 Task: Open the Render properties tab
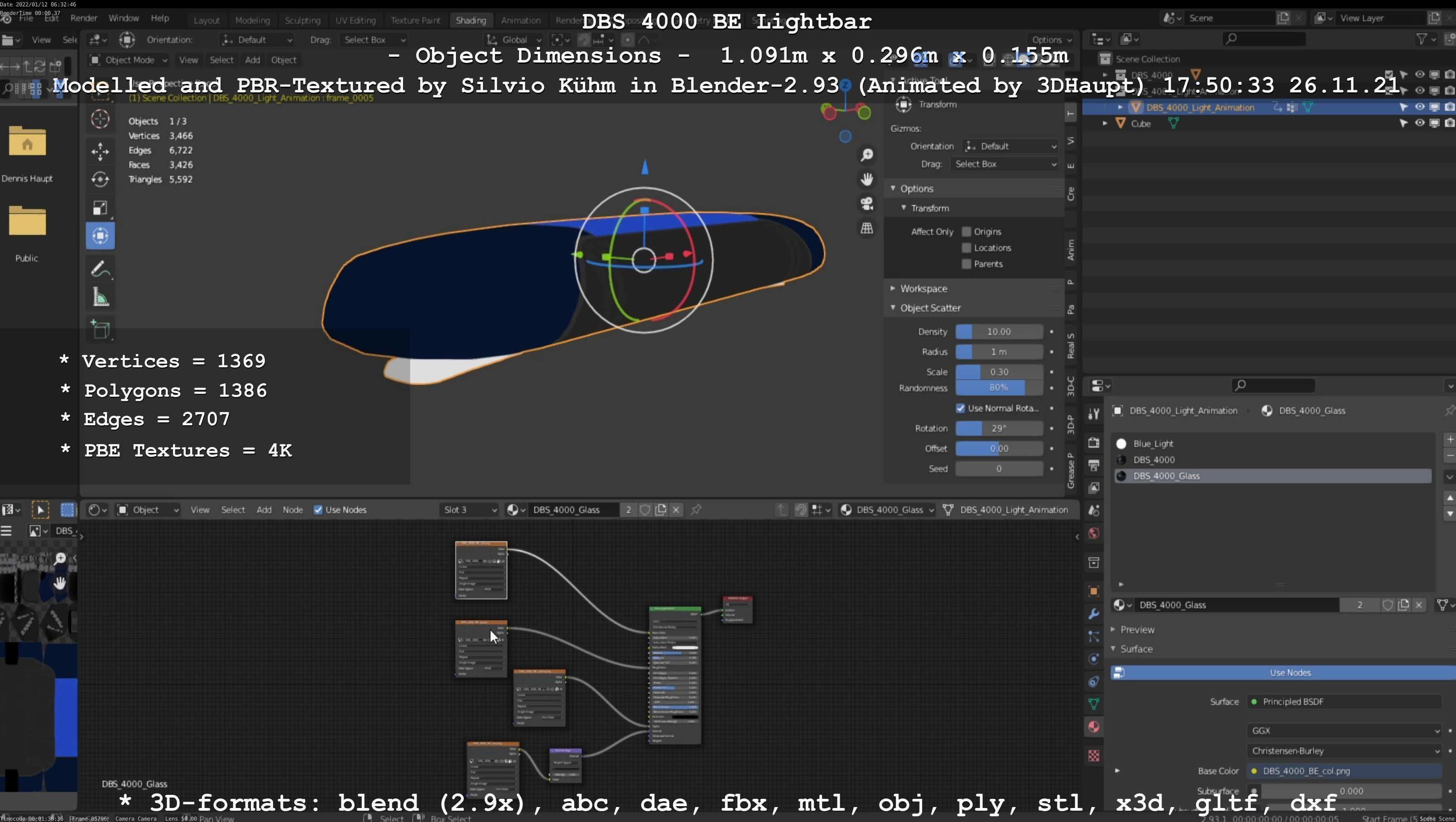tap(1094, 442)
